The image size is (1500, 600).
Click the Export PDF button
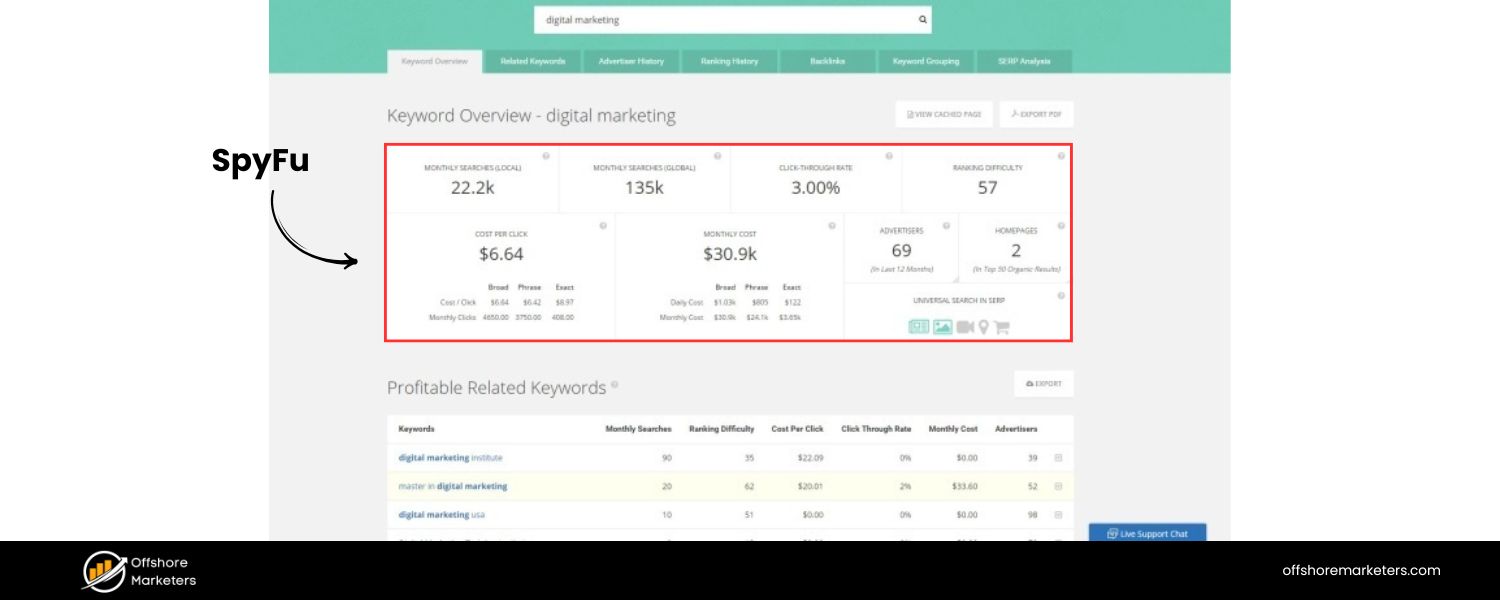coord(1036,115)
